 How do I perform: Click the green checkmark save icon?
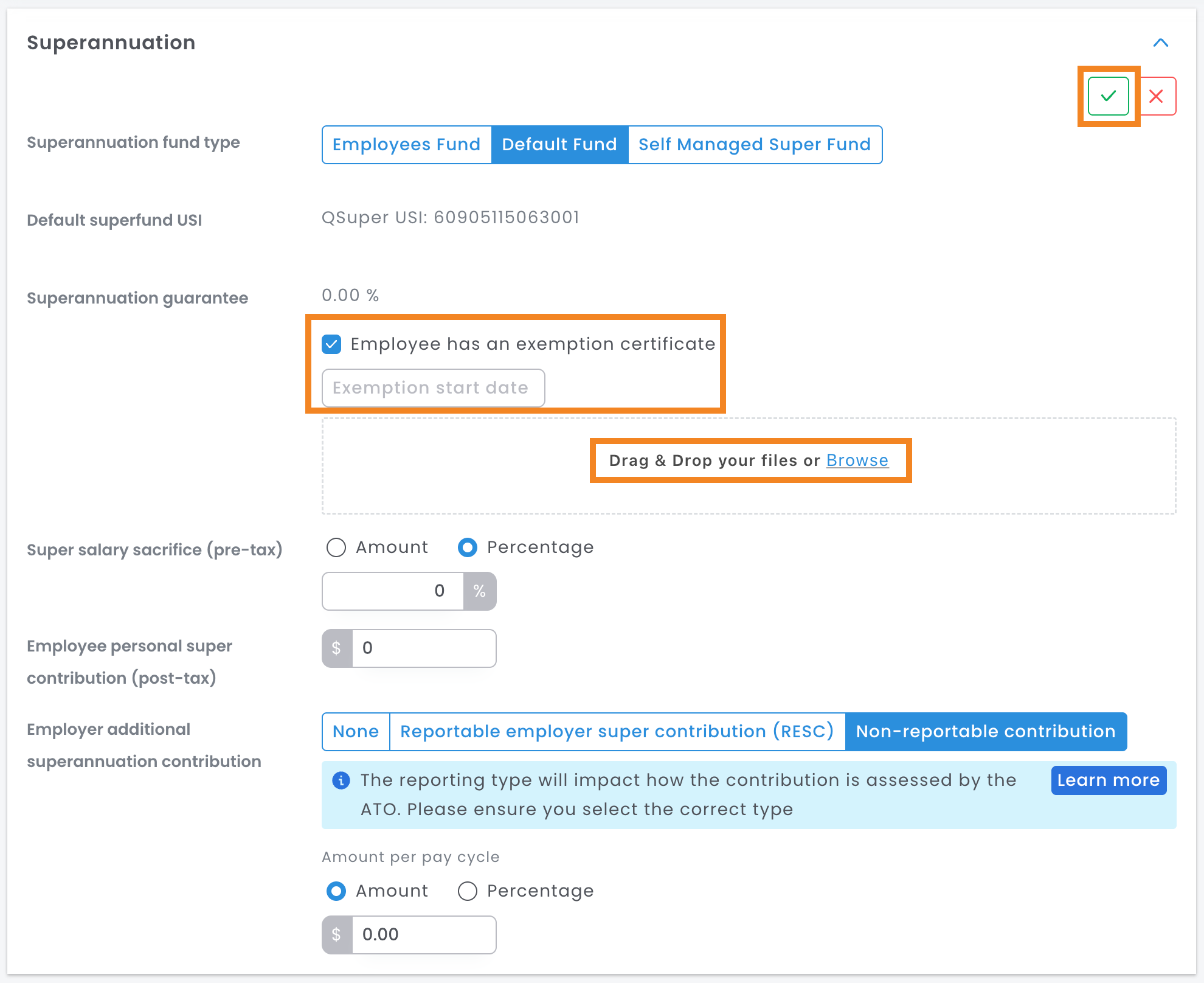[1108, 96]
